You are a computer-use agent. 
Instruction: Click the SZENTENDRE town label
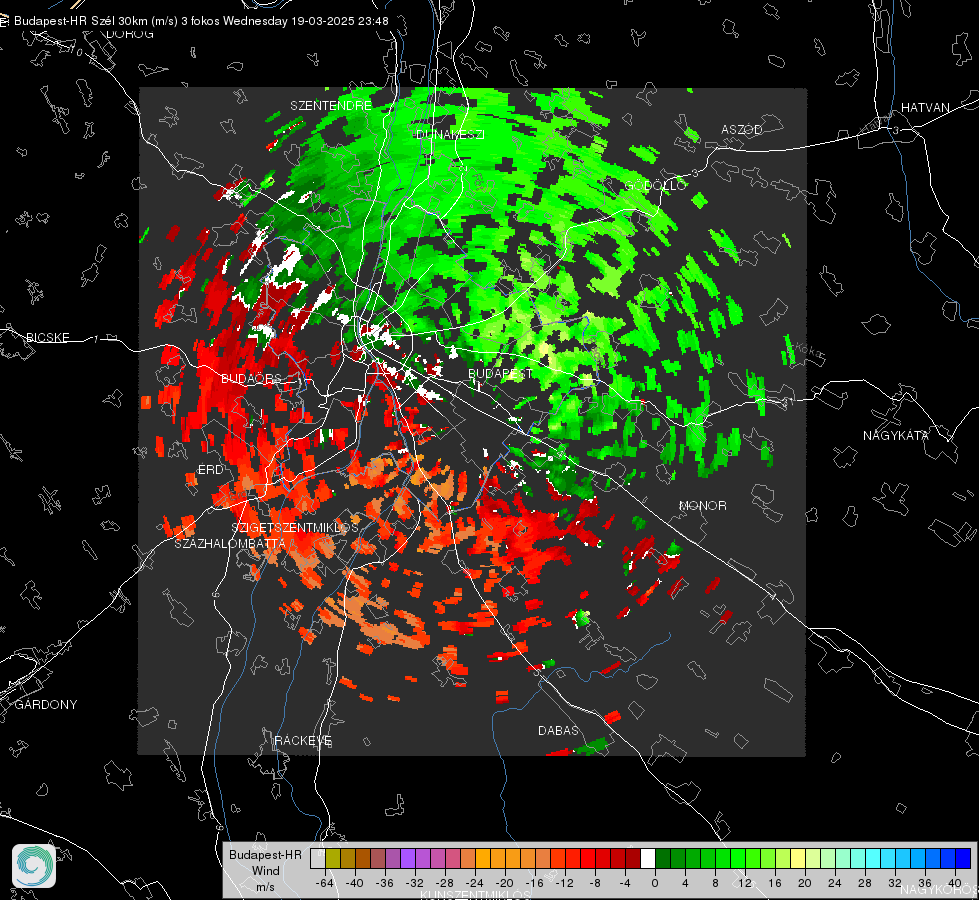coord(331,106)
